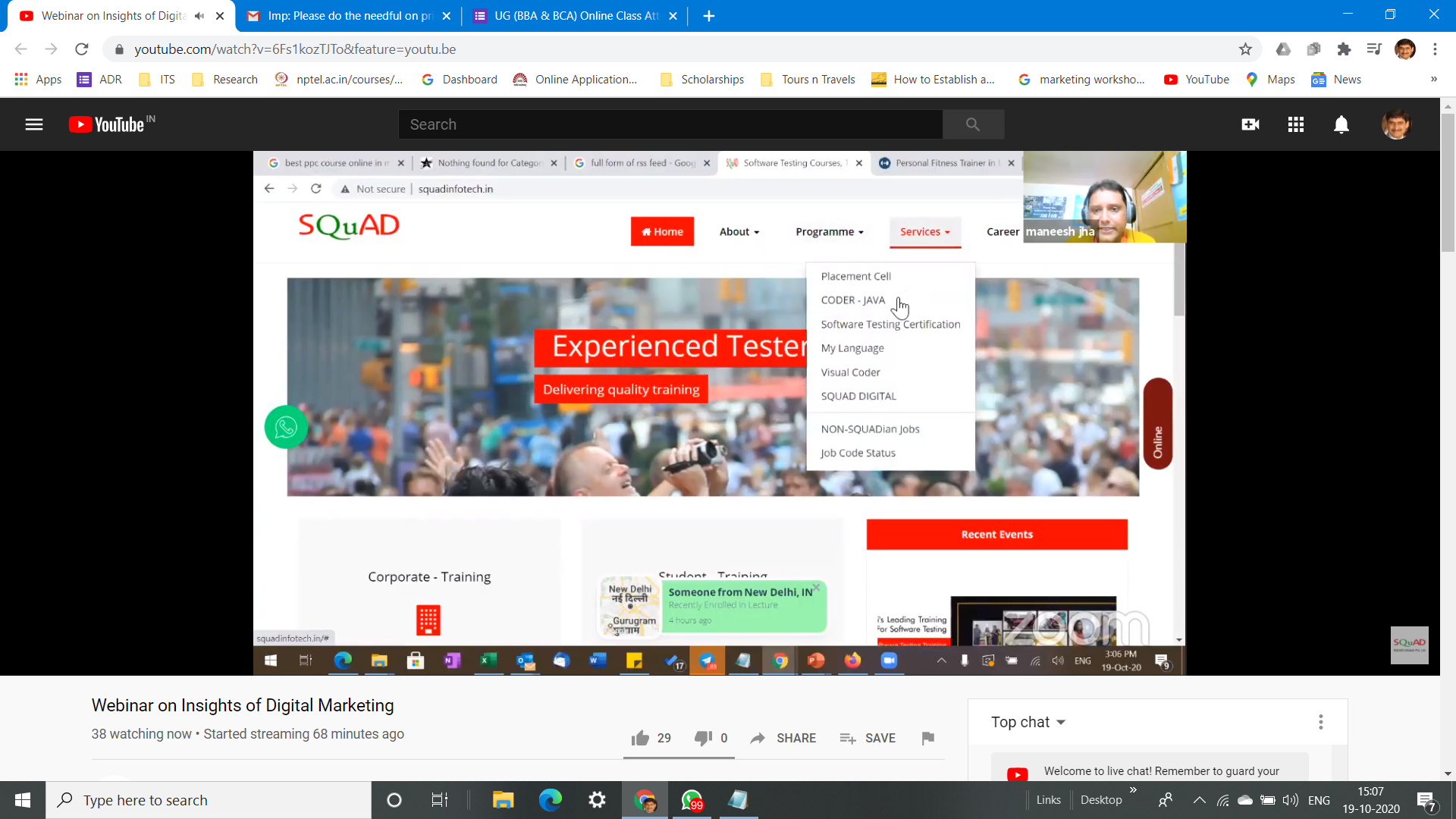
Task: Open the YouTube apps grid
Action: click(x=1296, y=124)
